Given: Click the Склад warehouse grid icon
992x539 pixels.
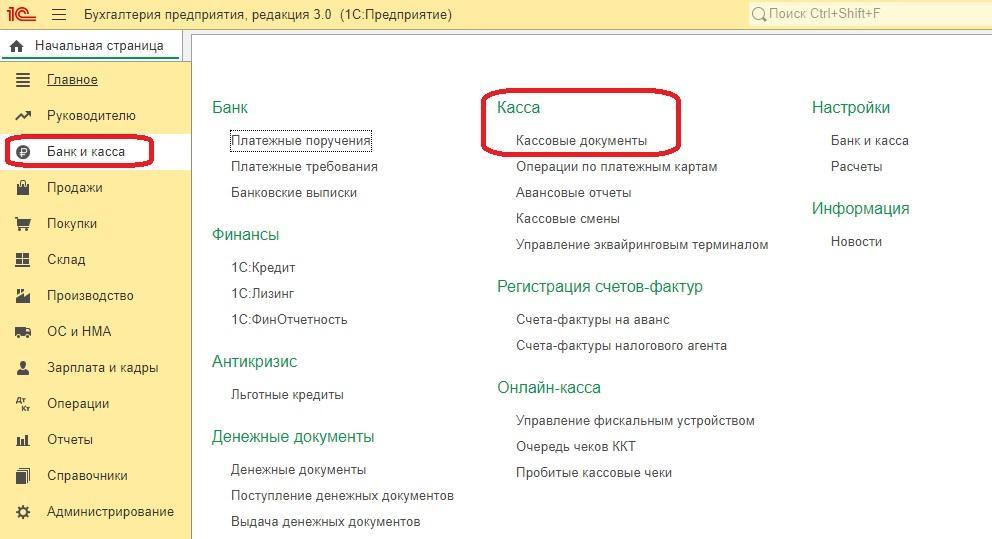Looking at the screenshot, I should 23,260.
